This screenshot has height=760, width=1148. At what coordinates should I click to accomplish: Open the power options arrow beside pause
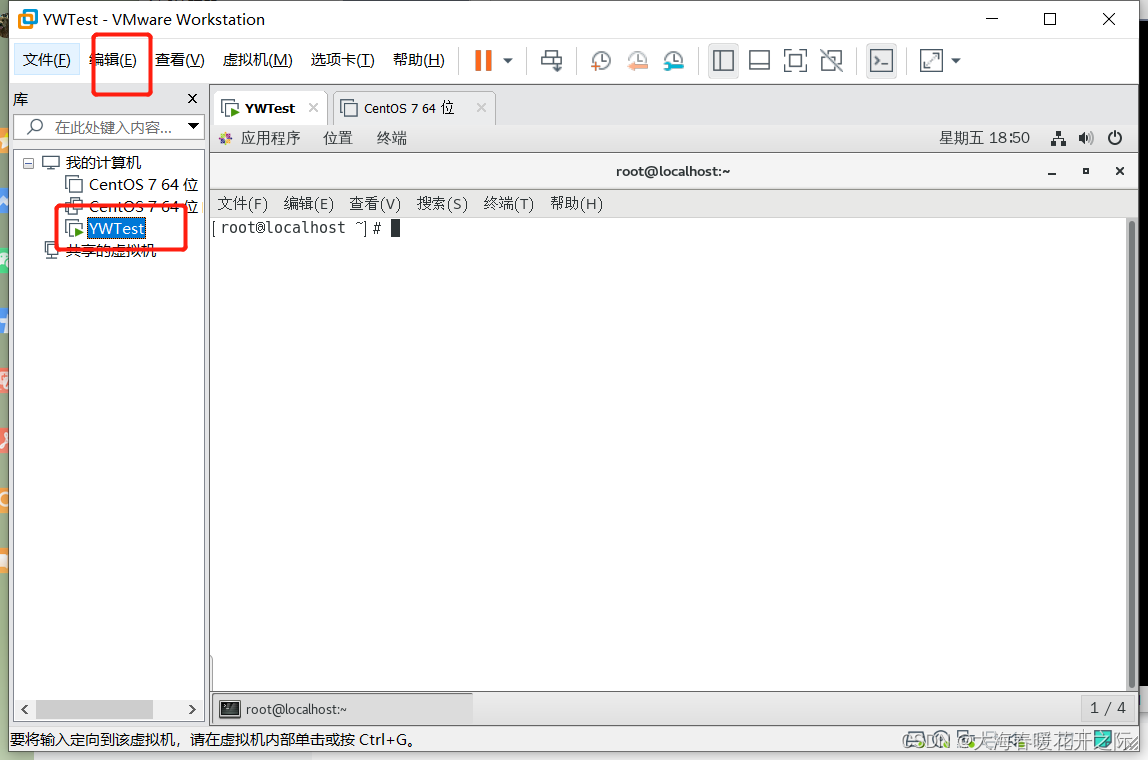(508, 61)
